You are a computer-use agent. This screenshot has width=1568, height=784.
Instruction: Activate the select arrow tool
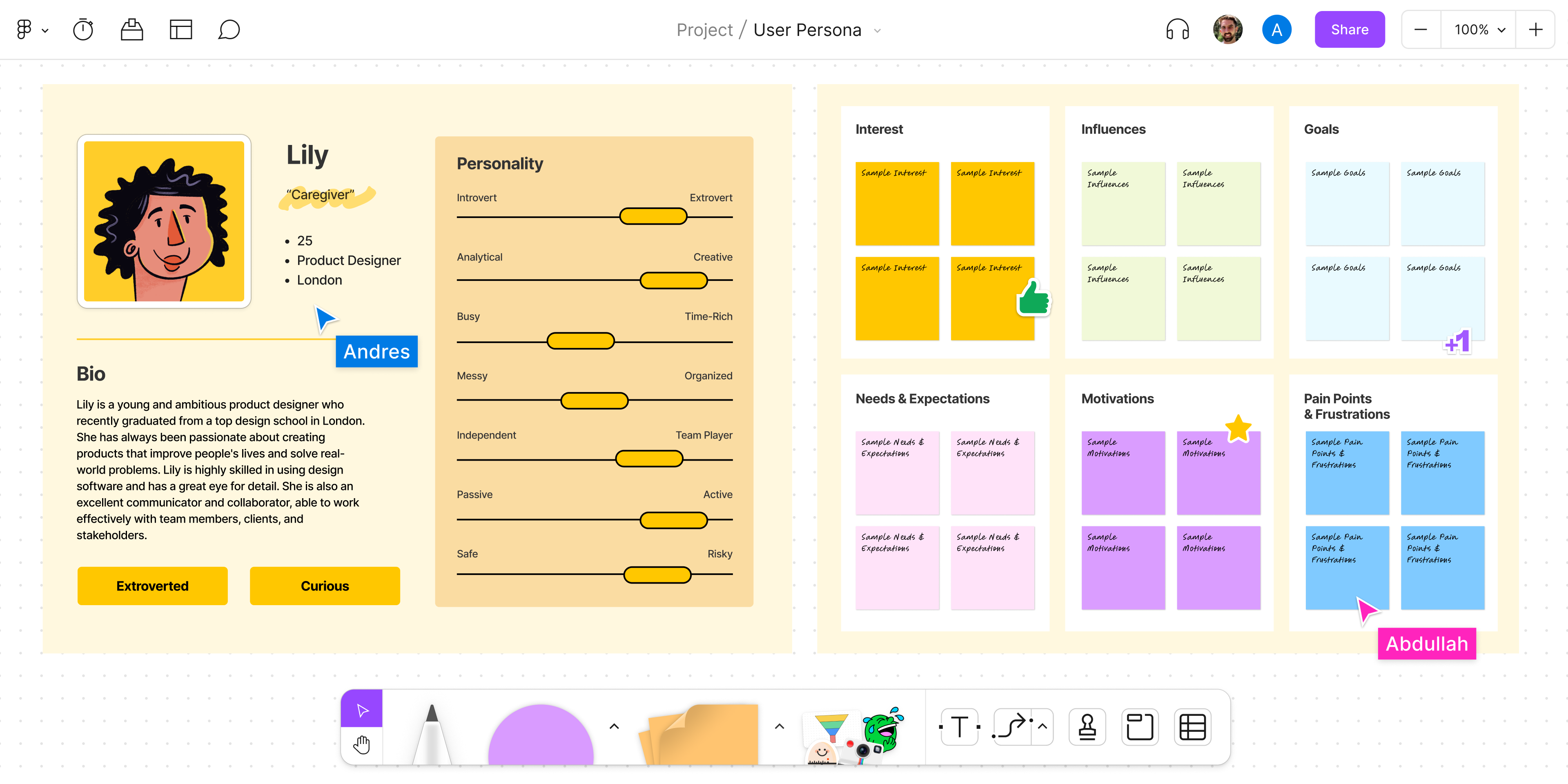361,710
